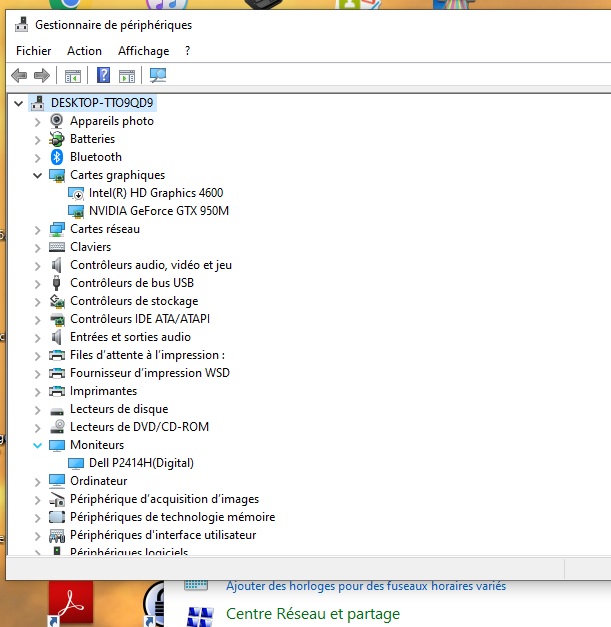Open the Affichage menu
This screenshot has width=611, height=627.
tap(144, 51)
